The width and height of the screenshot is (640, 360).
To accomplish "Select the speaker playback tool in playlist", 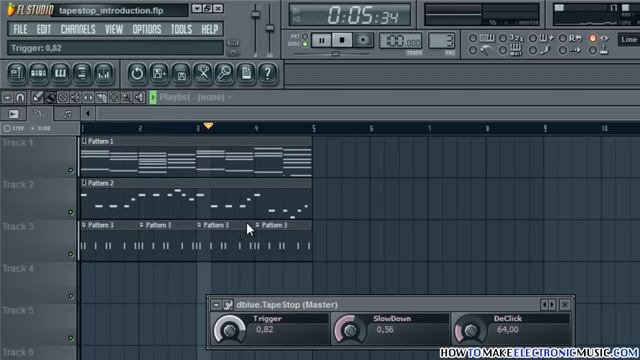I will point(139,98).
